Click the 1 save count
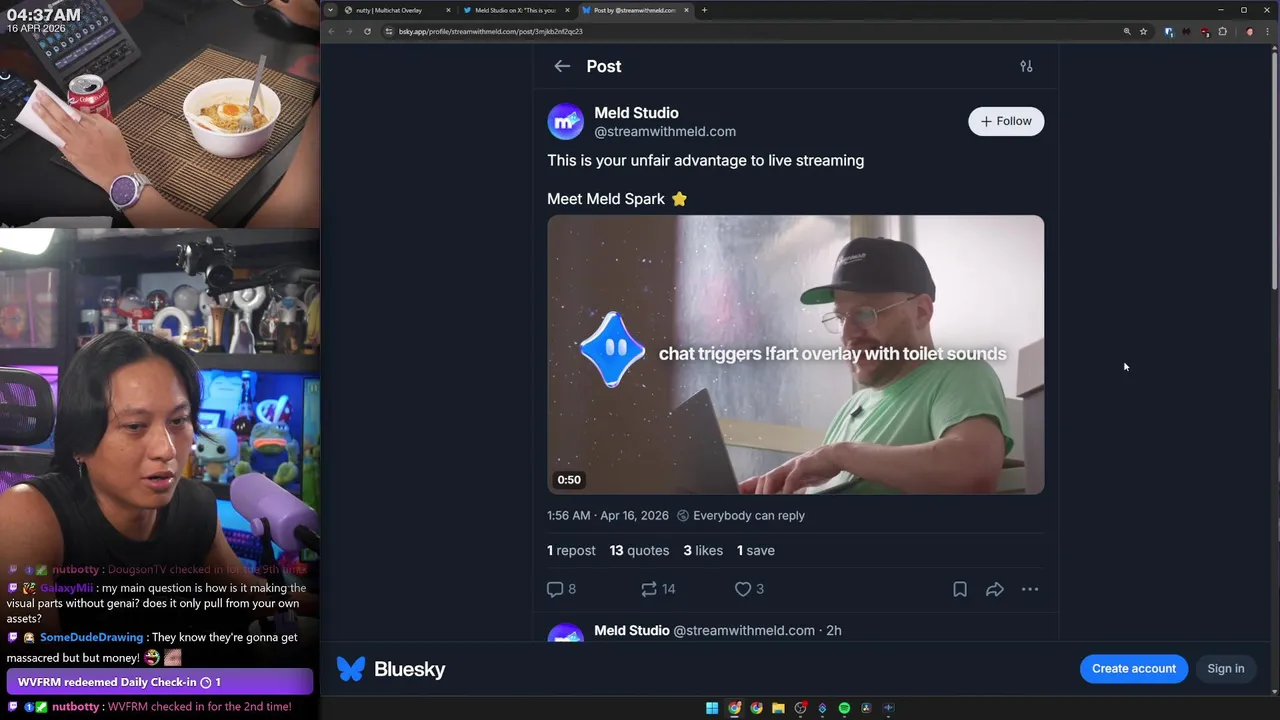Screen dimensions: 1280x720 point(756,550)
